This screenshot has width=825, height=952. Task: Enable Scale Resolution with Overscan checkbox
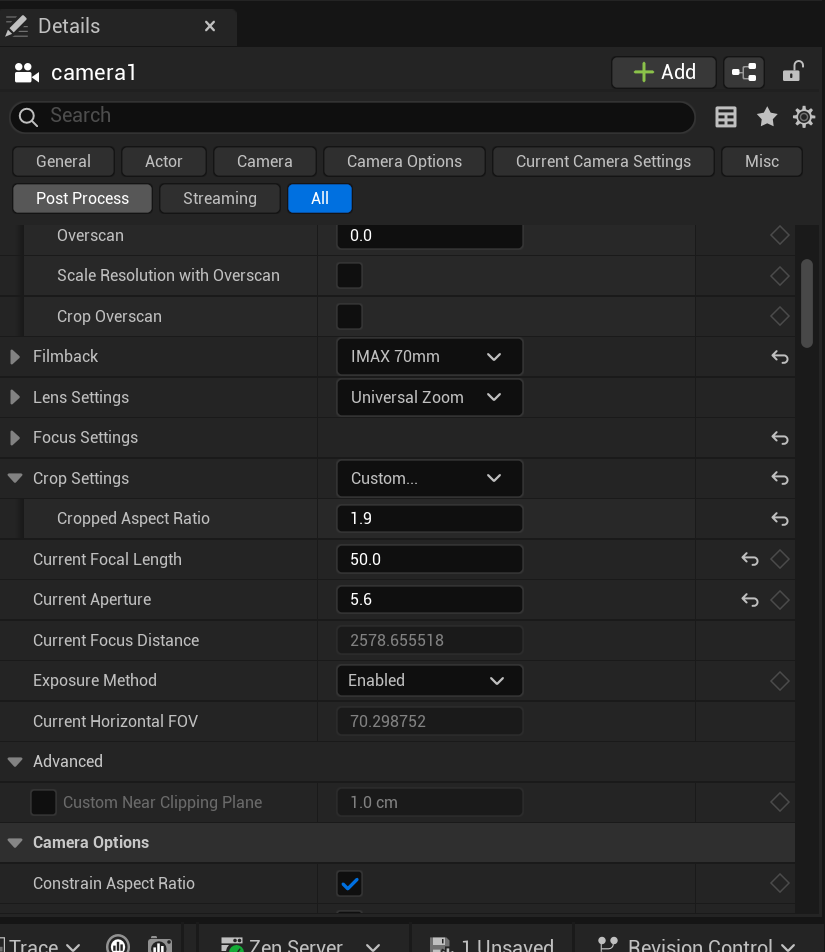click(x=350, y=276)
